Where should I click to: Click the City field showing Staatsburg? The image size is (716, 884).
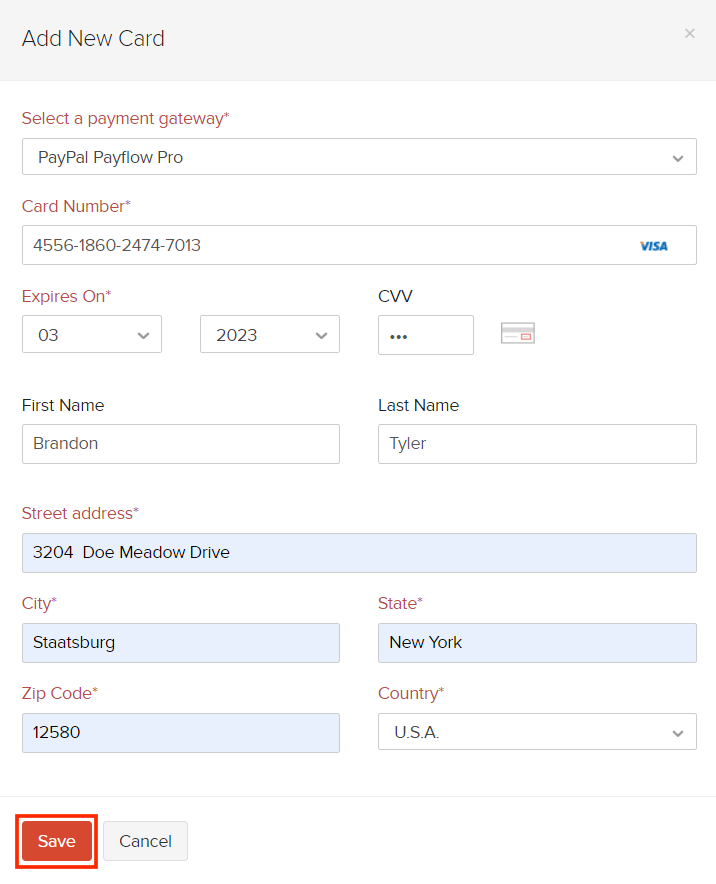click(180, 642)
